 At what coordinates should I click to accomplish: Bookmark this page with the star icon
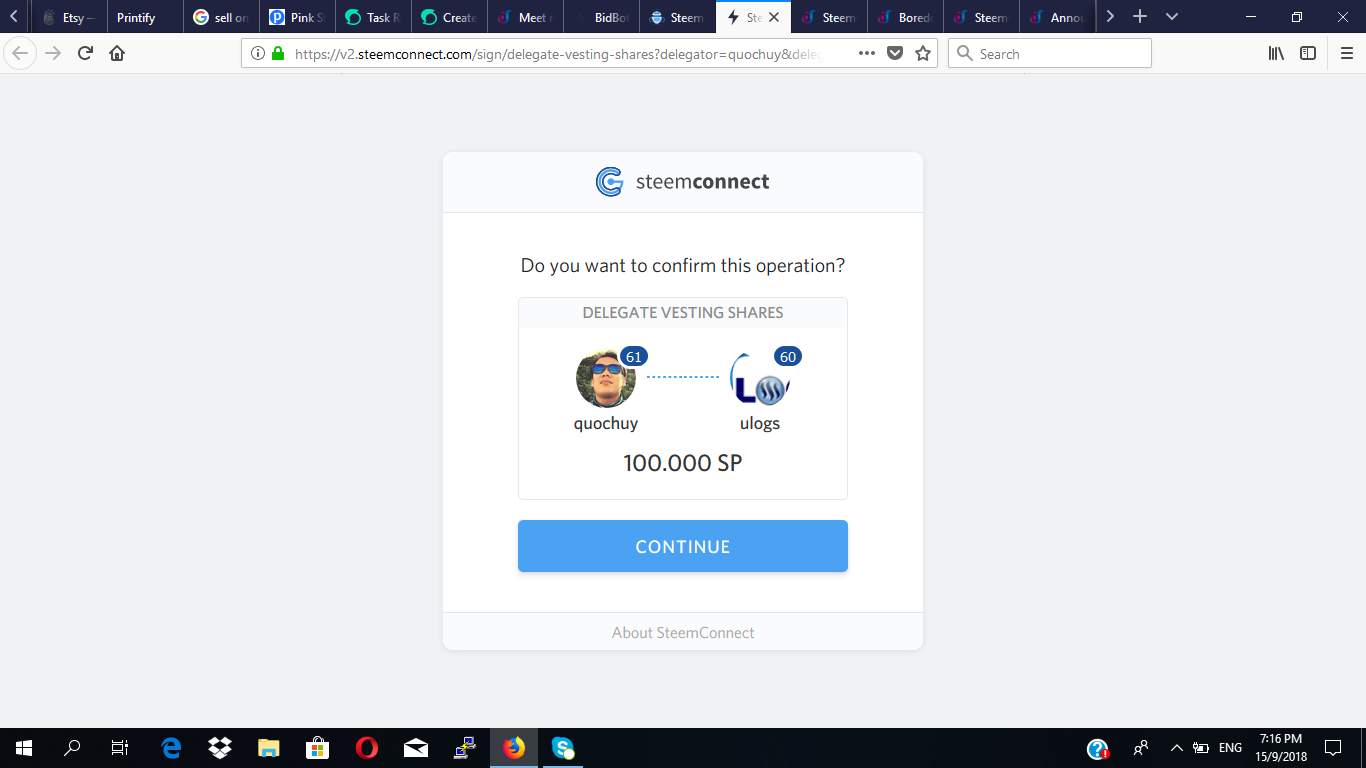tap(923, 54)
